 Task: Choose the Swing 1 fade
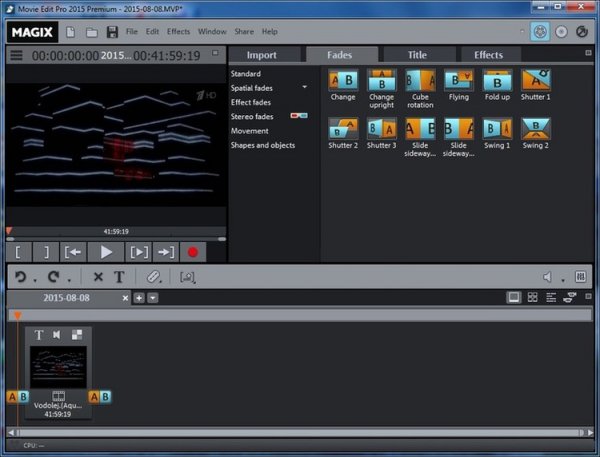(x=497, y=134)
